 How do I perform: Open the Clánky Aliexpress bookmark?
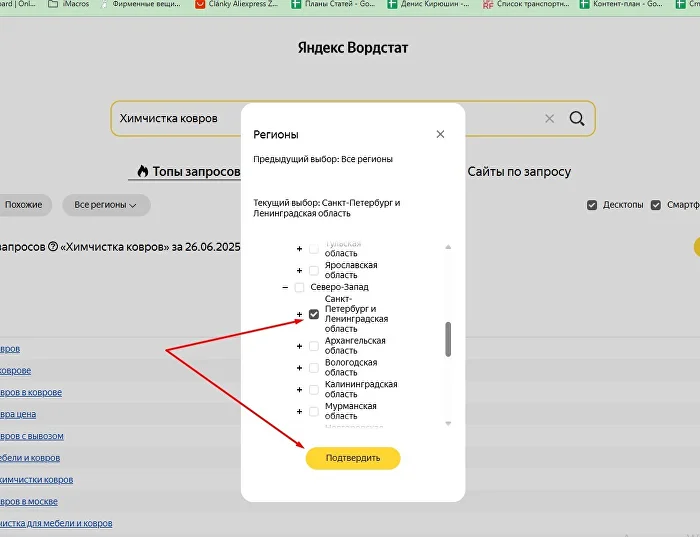(237, 4)
